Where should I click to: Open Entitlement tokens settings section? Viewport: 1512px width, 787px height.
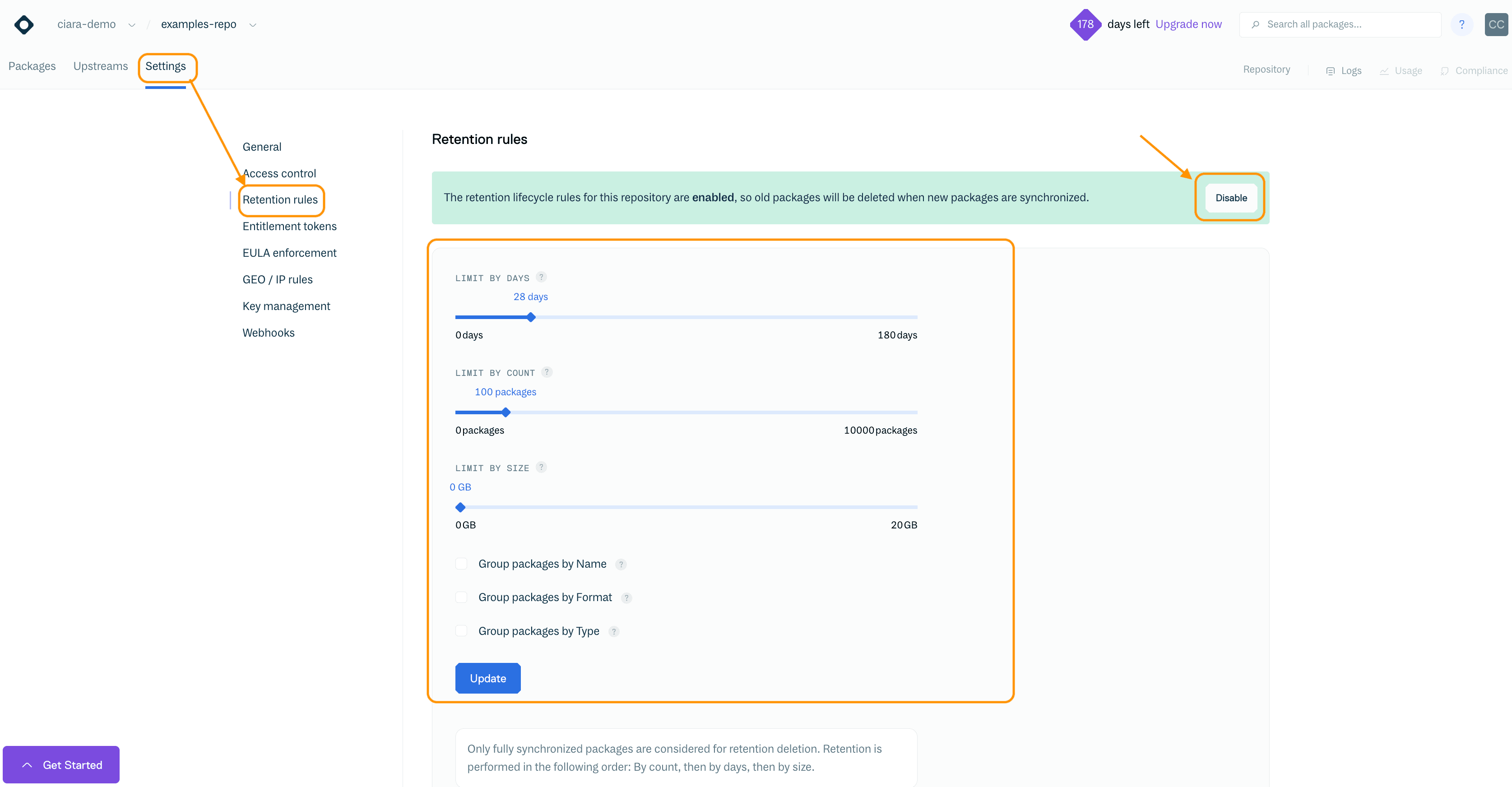click(289, 227)
